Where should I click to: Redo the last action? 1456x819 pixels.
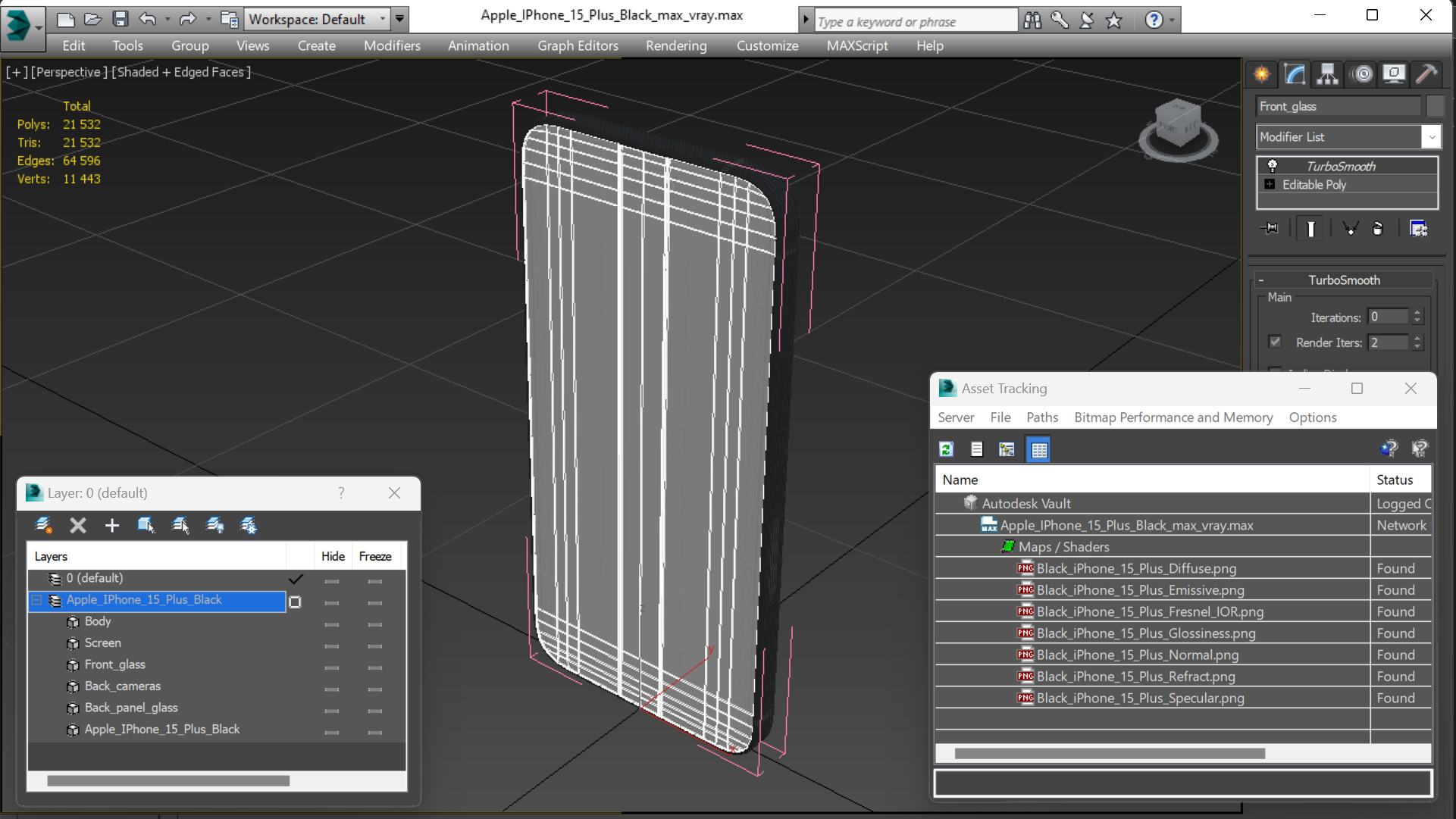click(188, 19)
